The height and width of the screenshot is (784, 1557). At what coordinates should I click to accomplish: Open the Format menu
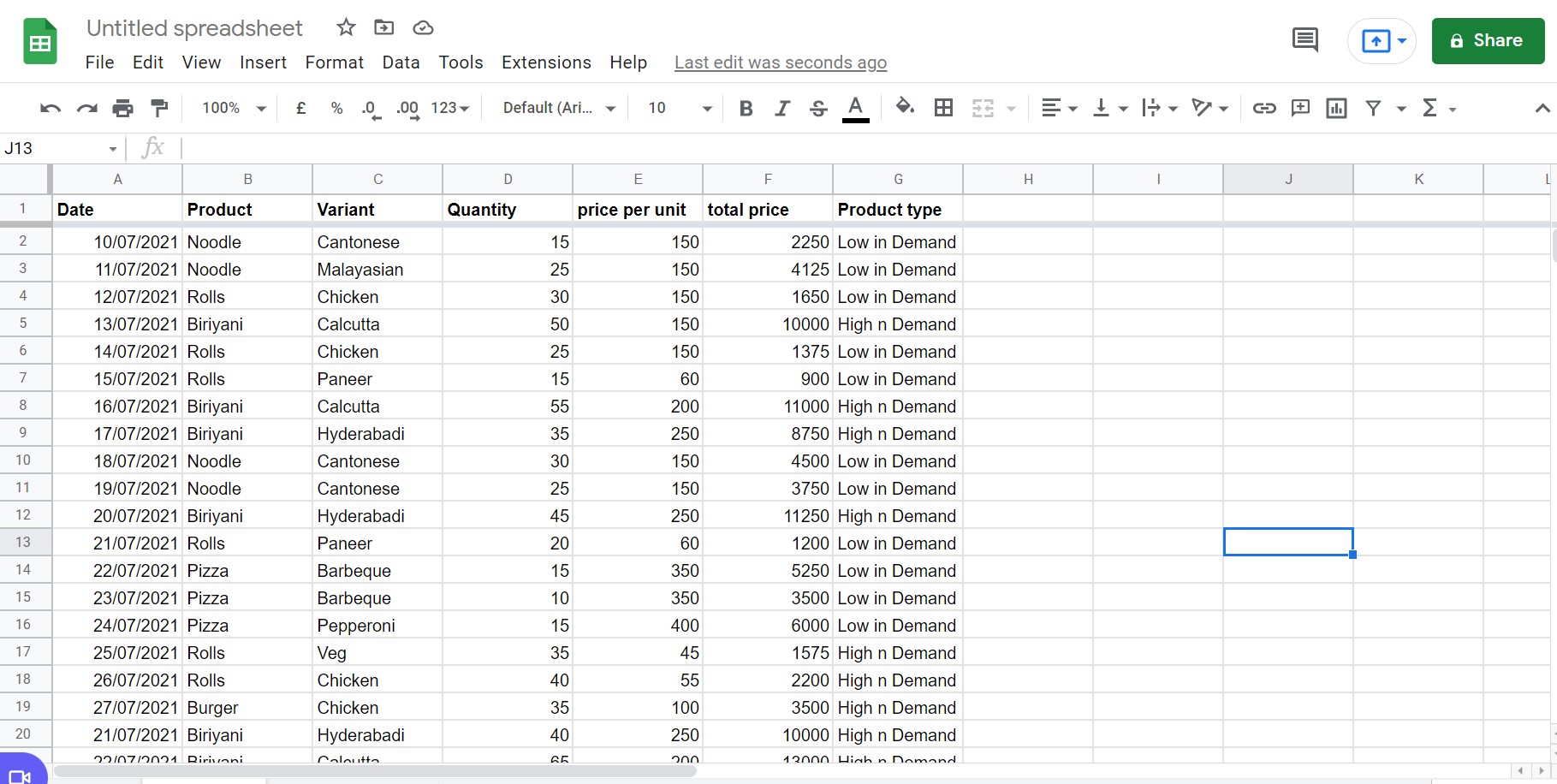pyautogui.click(x=334, y=62)
